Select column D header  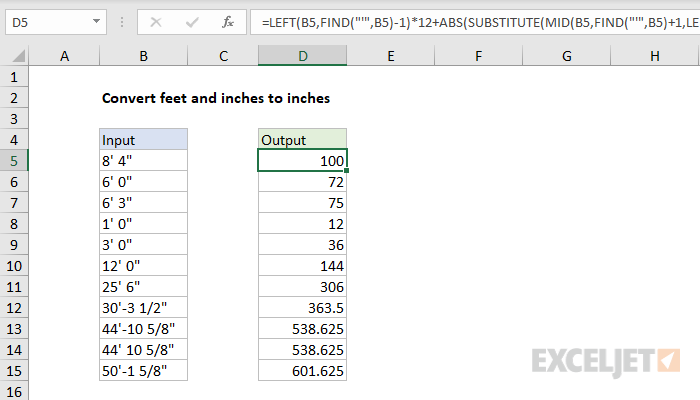point(303,56)
